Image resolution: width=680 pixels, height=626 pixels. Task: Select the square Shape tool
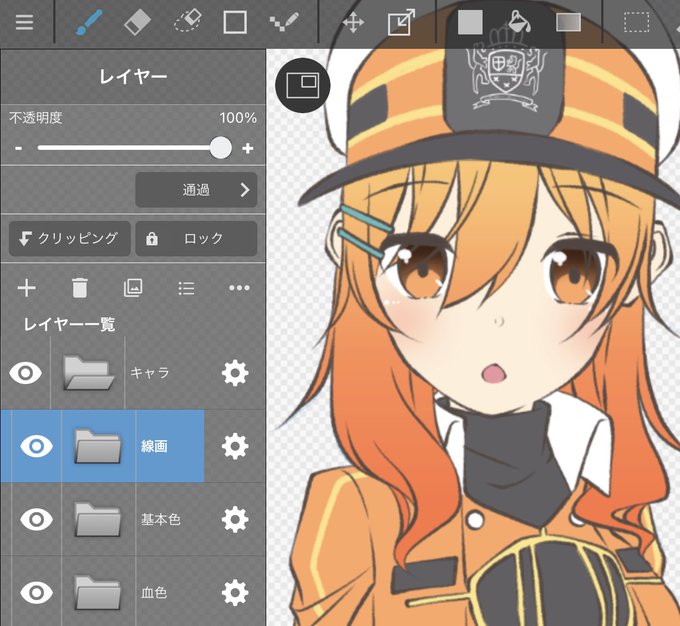(x=235, y=23)
